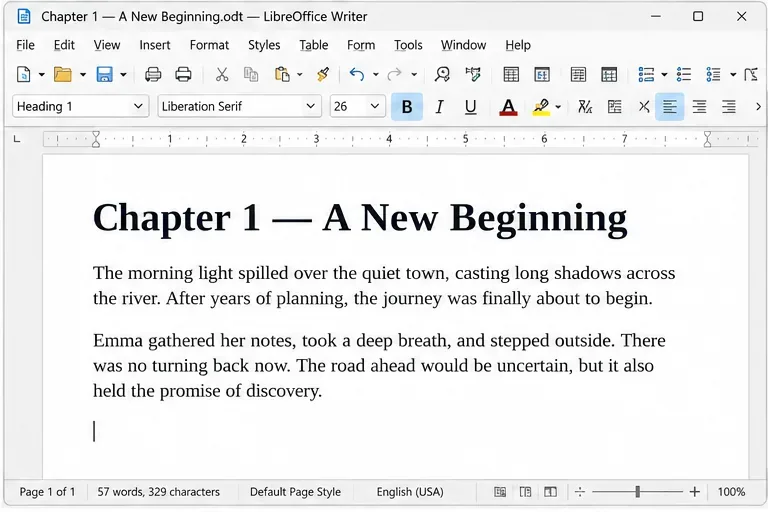Open the Edit menu
Screen dimensions: 768x512
[x=64, y=45]
